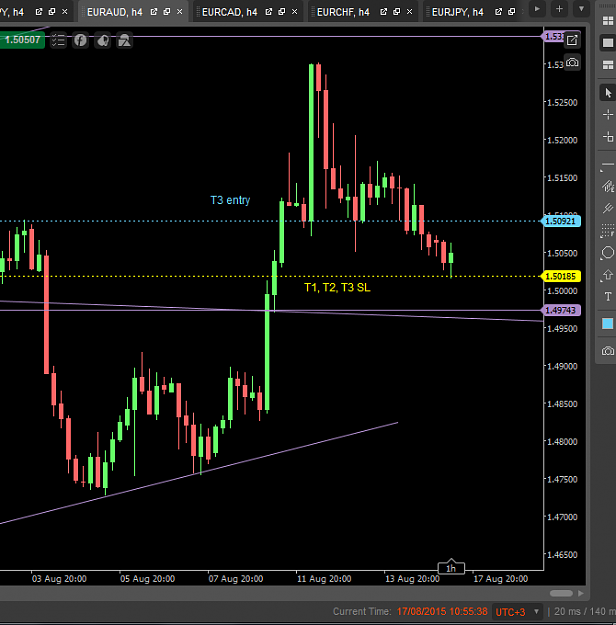Open the objects list icon on chart
Screen dimensions: 616x625
(x=125, y=40)
